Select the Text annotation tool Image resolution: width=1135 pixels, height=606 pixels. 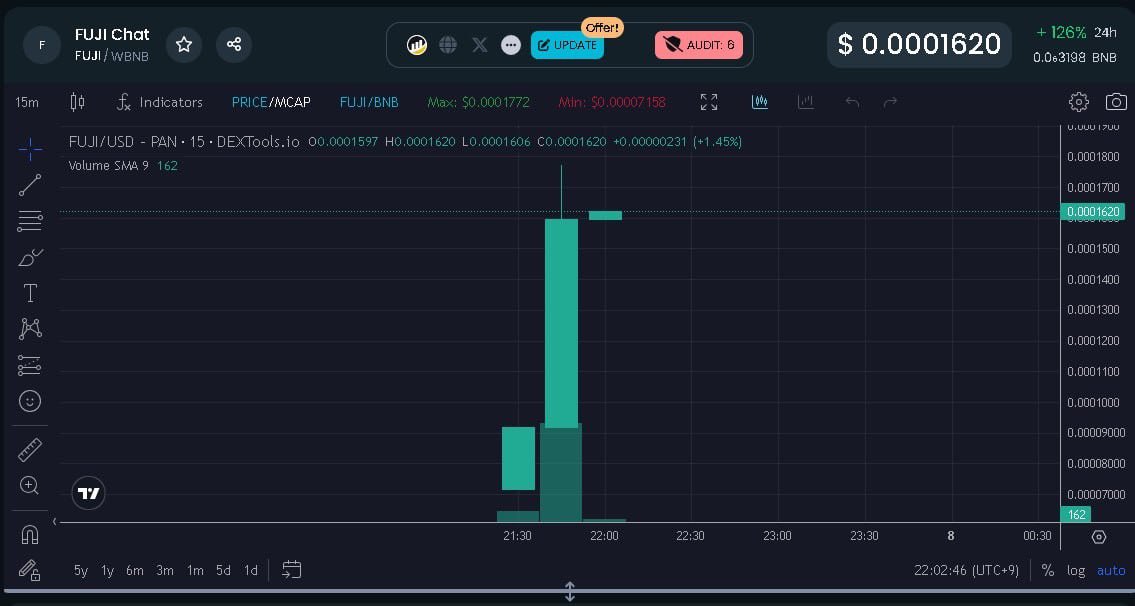tap(30, 293)
